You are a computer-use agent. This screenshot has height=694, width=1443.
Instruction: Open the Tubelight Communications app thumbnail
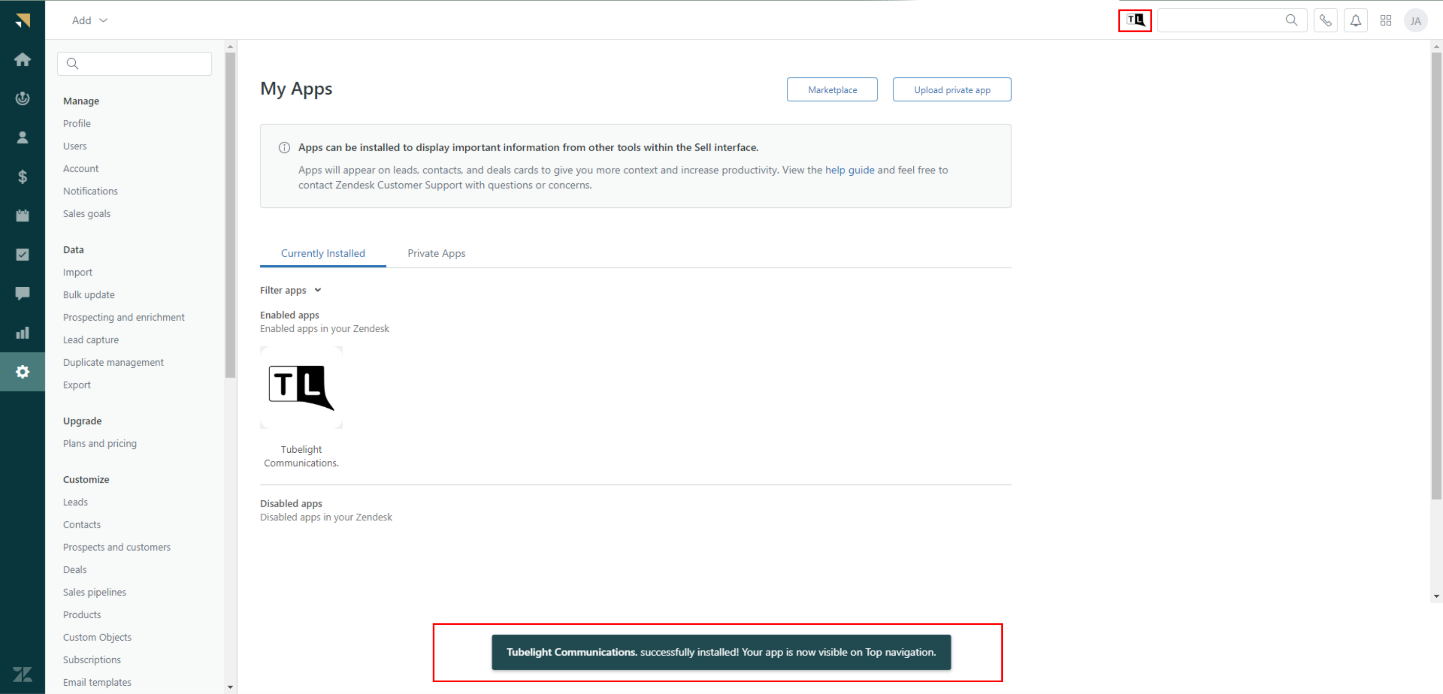301,387
